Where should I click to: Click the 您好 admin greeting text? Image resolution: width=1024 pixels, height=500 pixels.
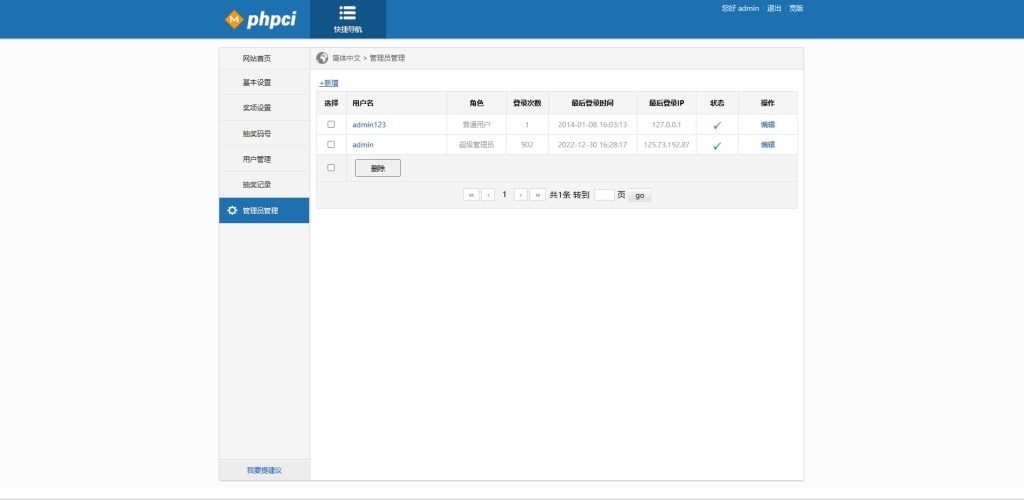click(x=740, y=8)
